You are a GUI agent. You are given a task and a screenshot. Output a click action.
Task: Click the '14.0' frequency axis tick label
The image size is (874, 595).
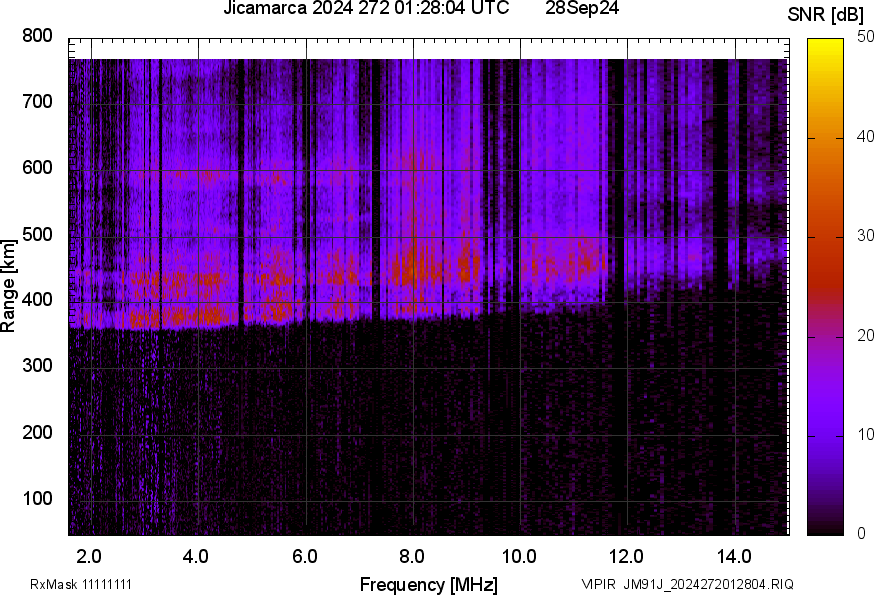pos(734,556)
